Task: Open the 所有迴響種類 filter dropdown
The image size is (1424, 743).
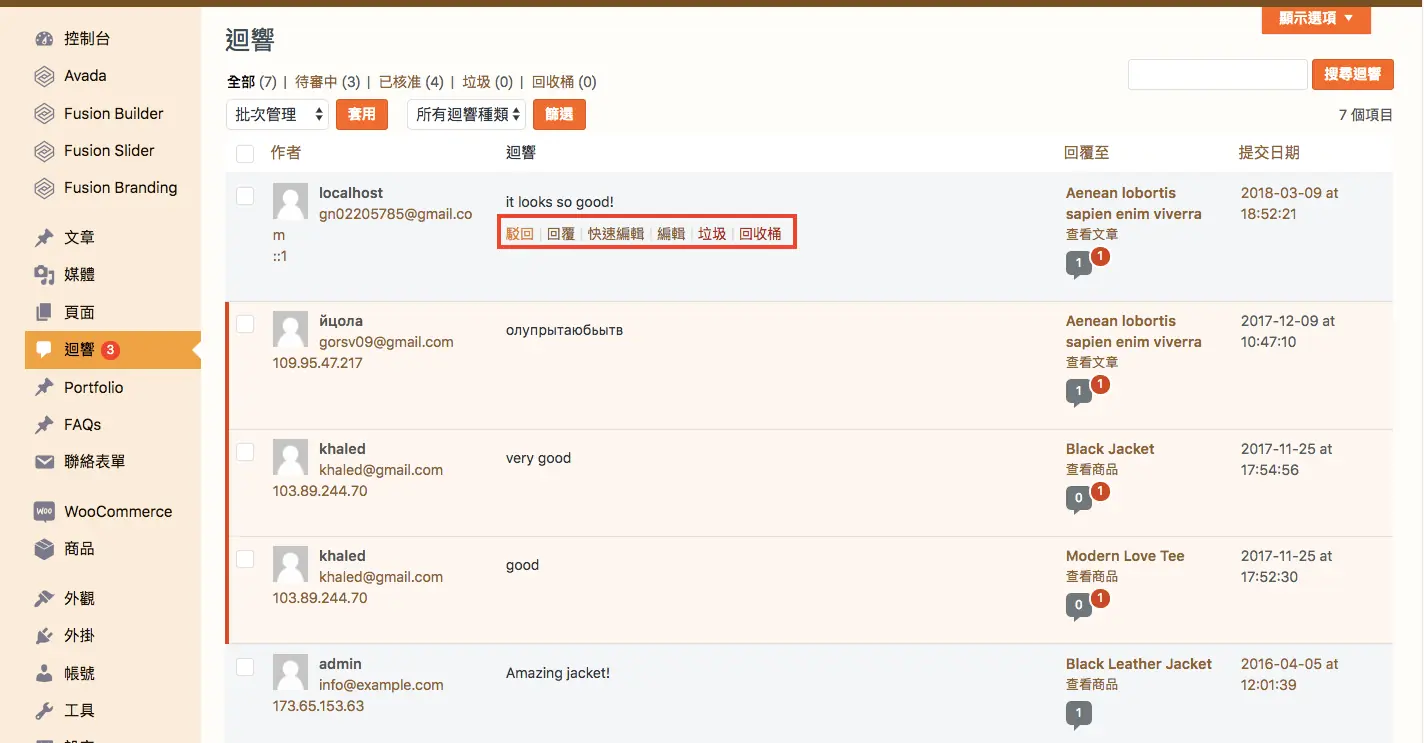Action: coord(466,114)
